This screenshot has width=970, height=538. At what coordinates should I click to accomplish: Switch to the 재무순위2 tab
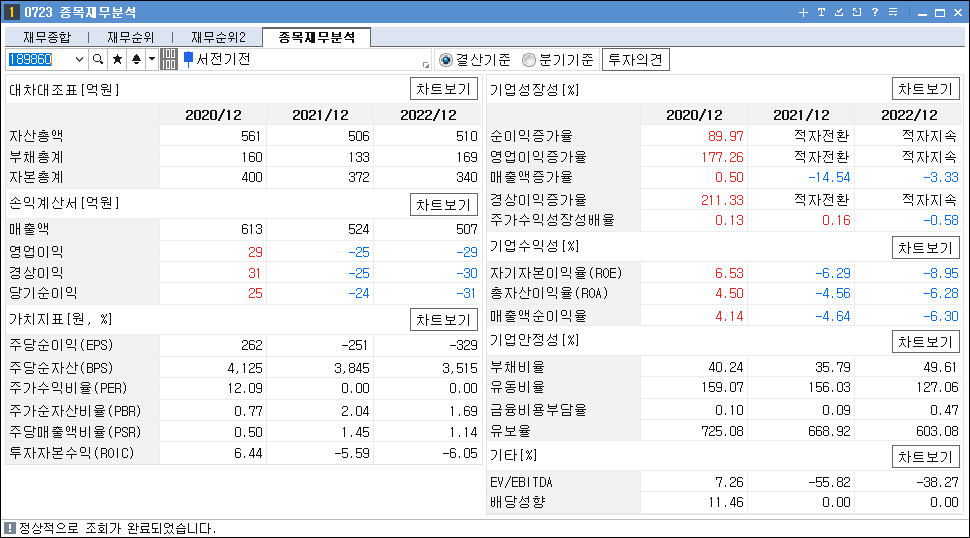[x=218, y=37]
